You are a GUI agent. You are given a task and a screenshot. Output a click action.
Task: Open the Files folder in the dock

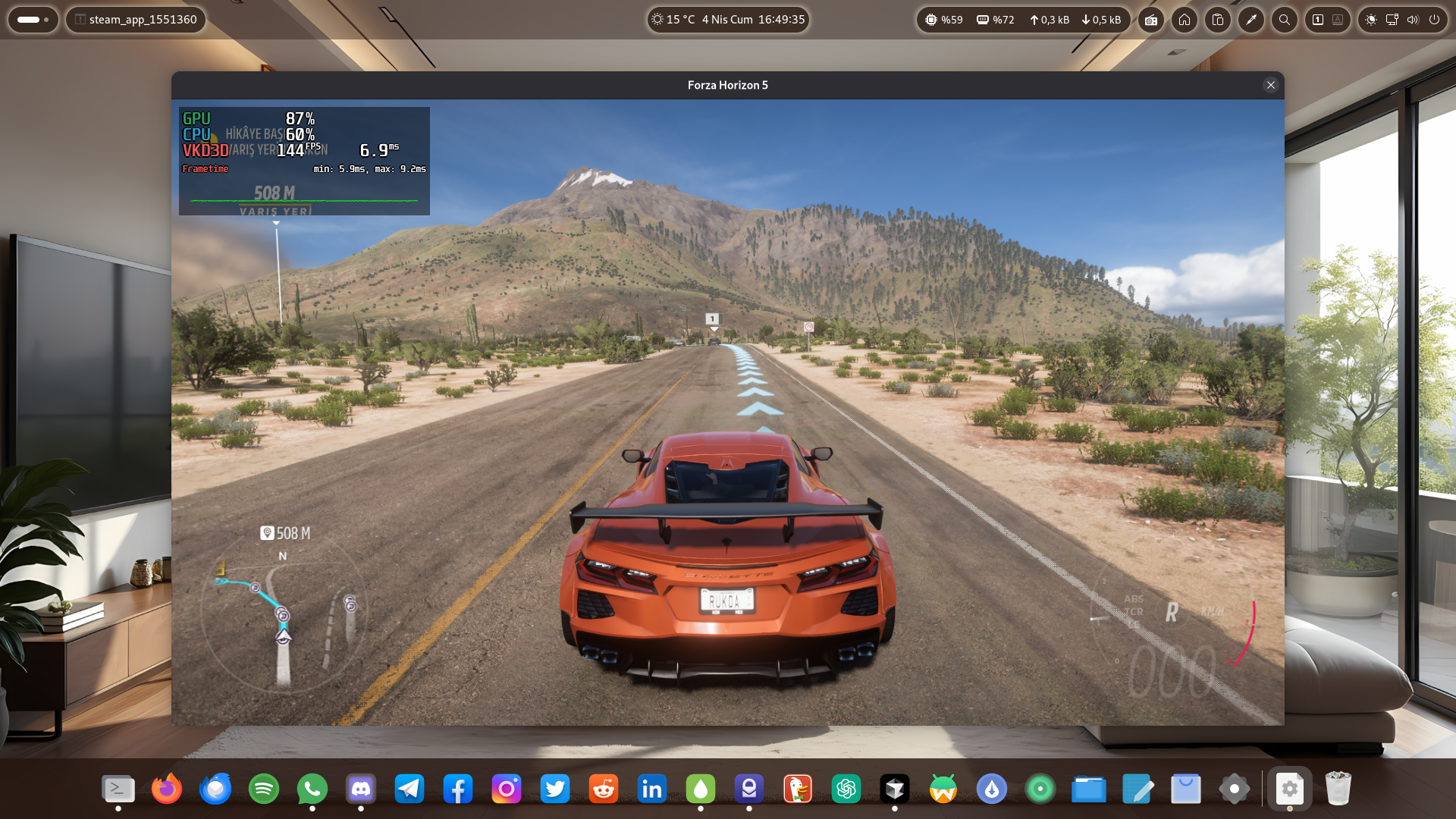(1089, 789)
